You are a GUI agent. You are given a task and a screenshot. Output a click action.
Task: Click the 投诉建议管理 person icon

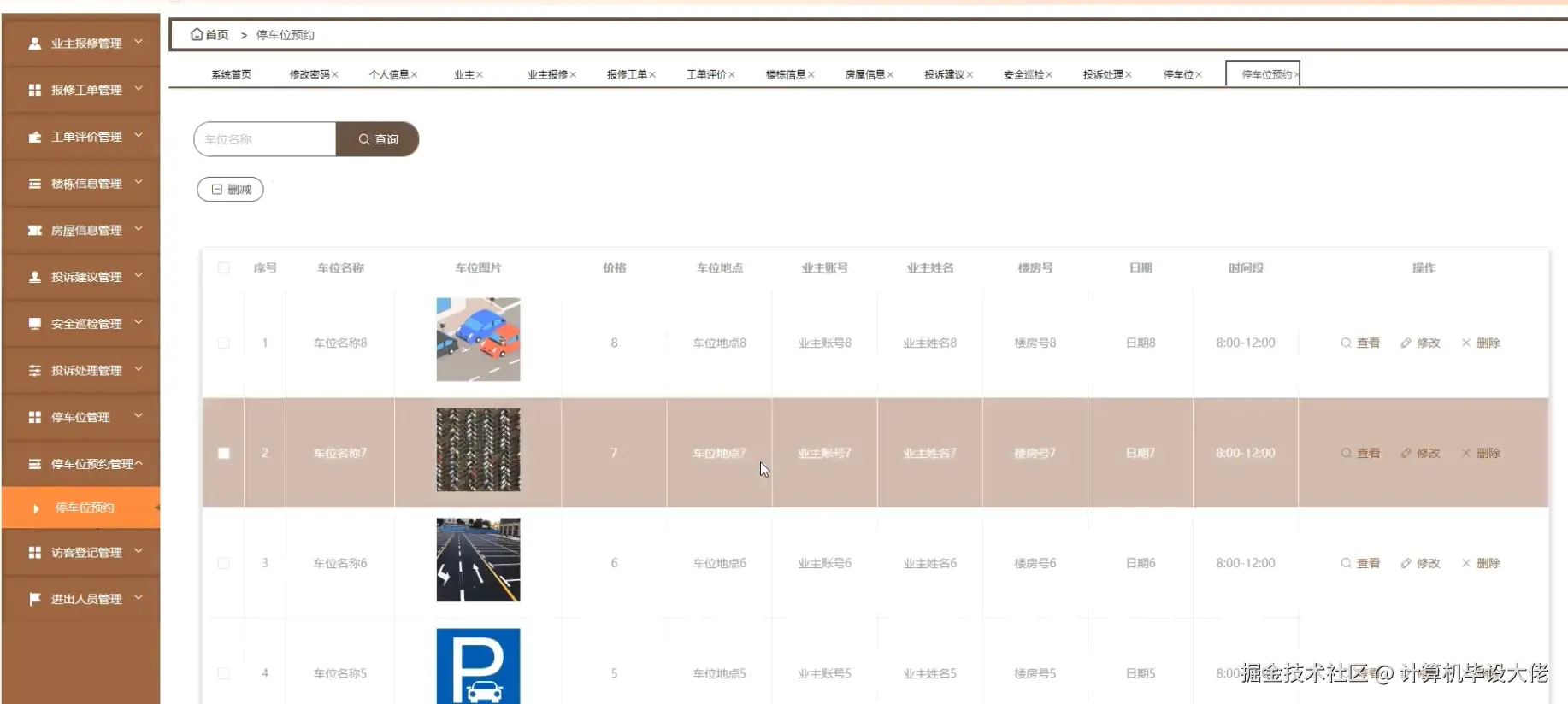(34, 277)
